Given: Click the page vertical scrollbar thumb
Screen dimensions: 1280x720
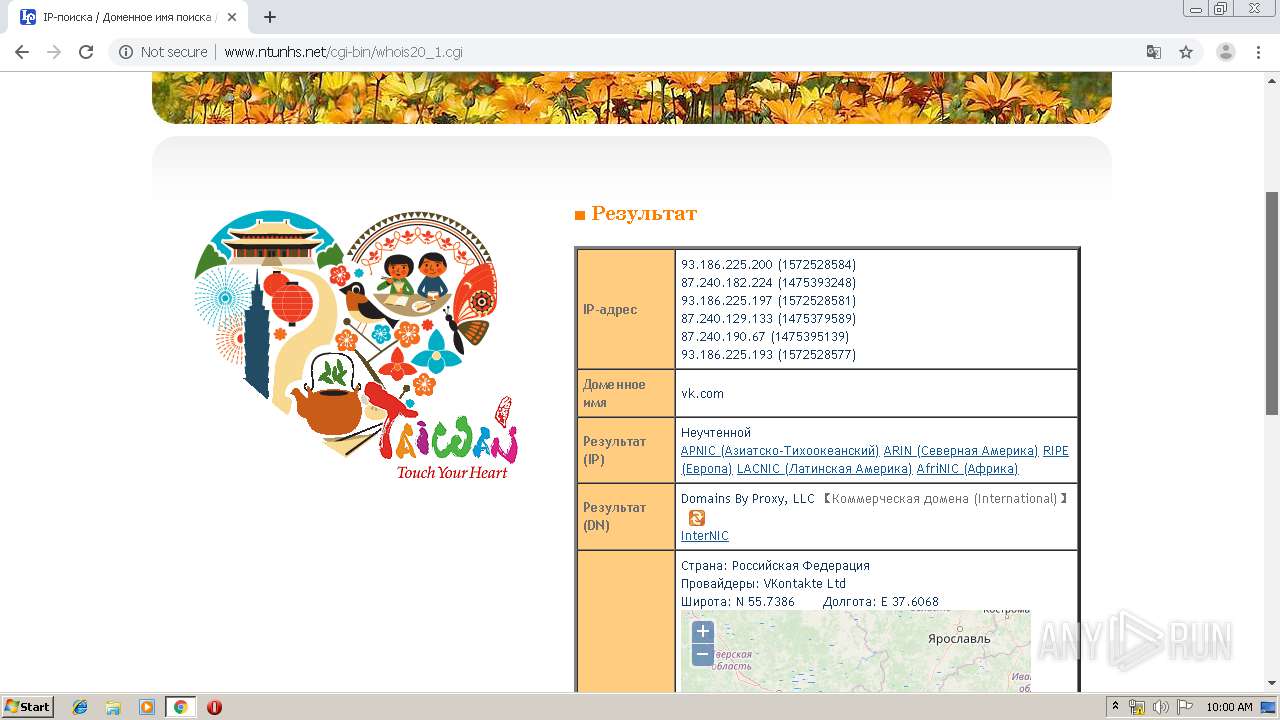Looking at the screenshot, I should 1272,303.
